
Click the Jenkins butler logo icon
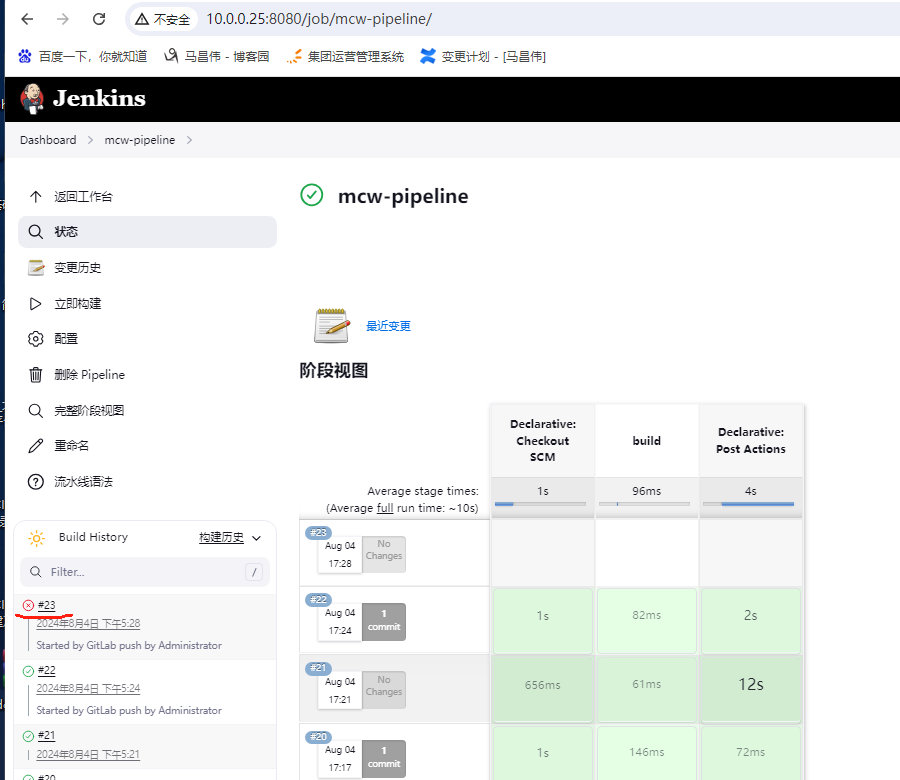tap(32, 99)
